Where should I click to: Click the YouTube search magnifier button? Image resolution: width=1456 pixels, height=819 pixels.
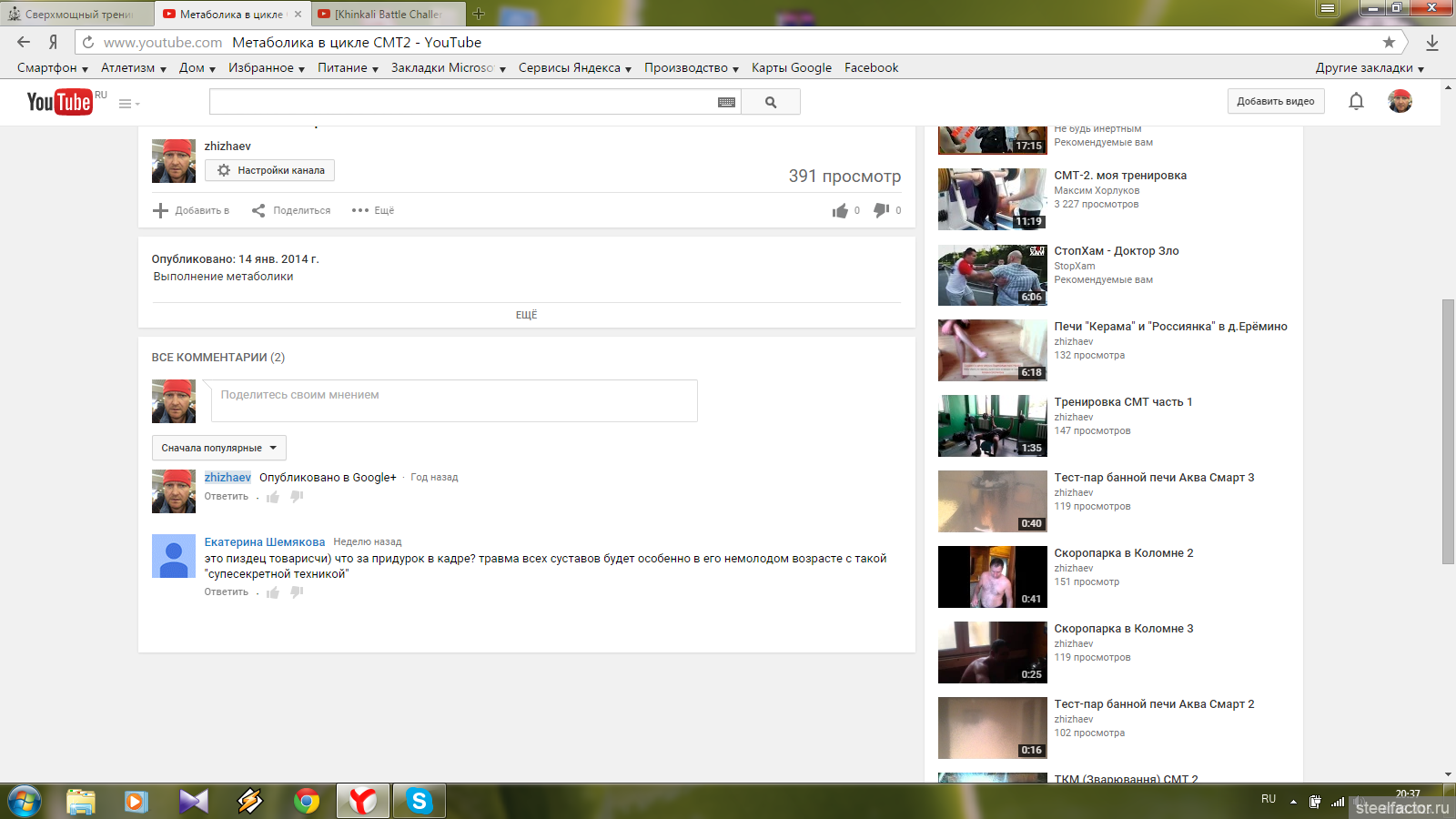point(771,102)
